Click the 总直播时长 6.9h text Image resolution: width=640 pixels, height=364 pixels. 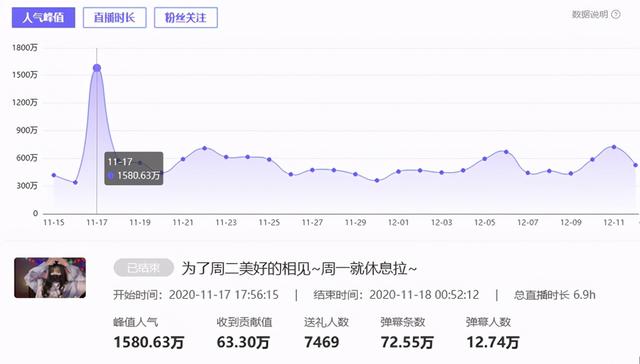click(555, 295)
